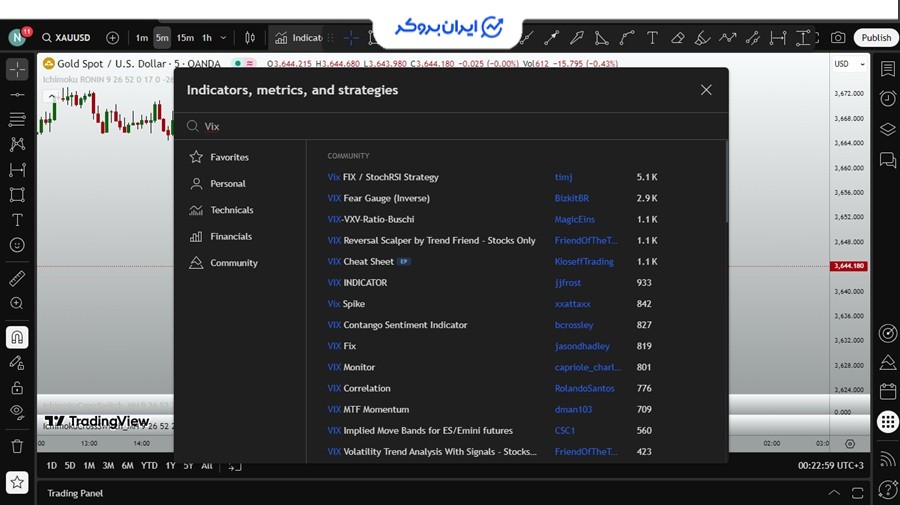The image size is (900, 505).
Task: Select the YTD date range
Action: [149, 465]
